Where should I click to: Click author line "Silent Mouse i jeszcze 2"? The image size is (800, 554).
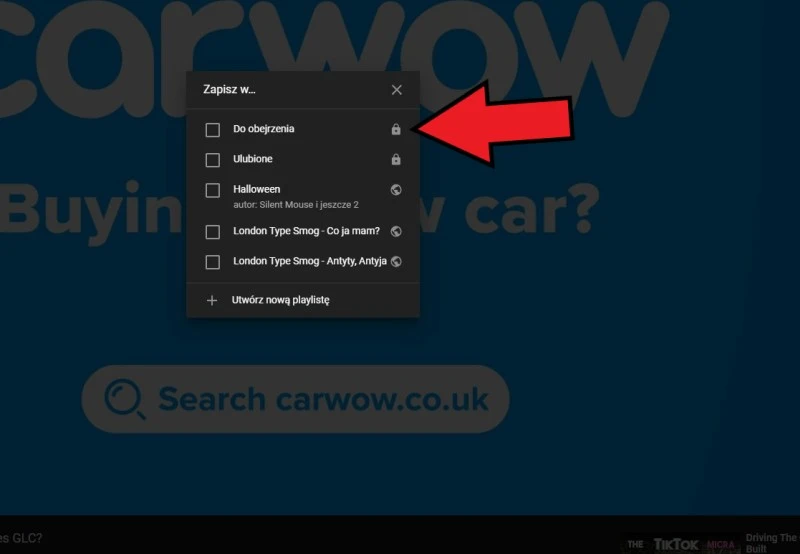(296, 204)
